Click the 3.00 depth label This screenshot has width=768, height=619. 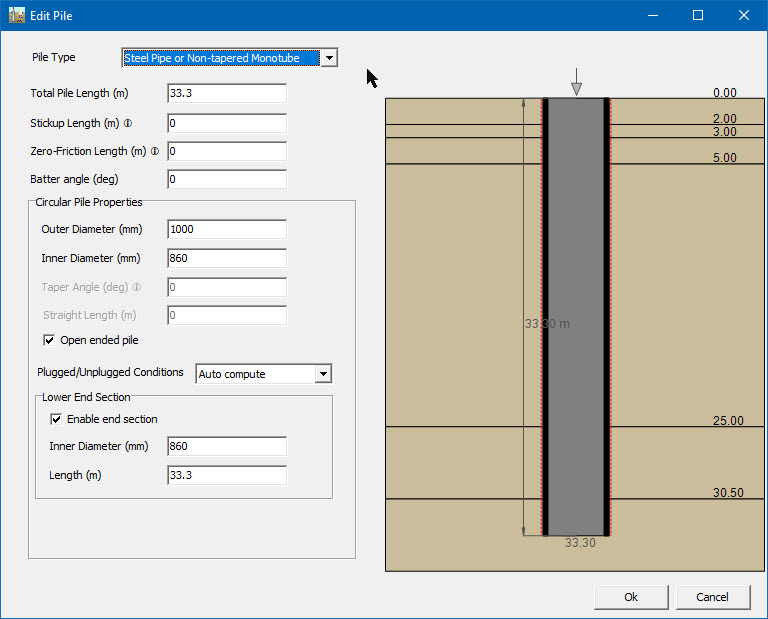pyautogui.click(x=724, y=132)
